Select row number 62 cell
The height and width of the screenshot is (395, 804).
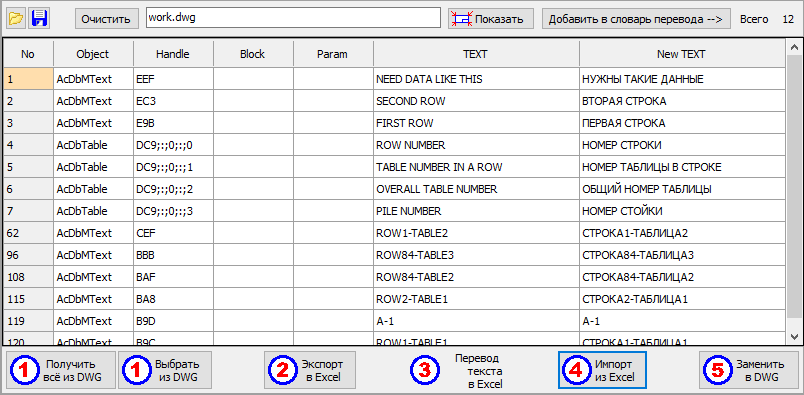coord(28,233)
